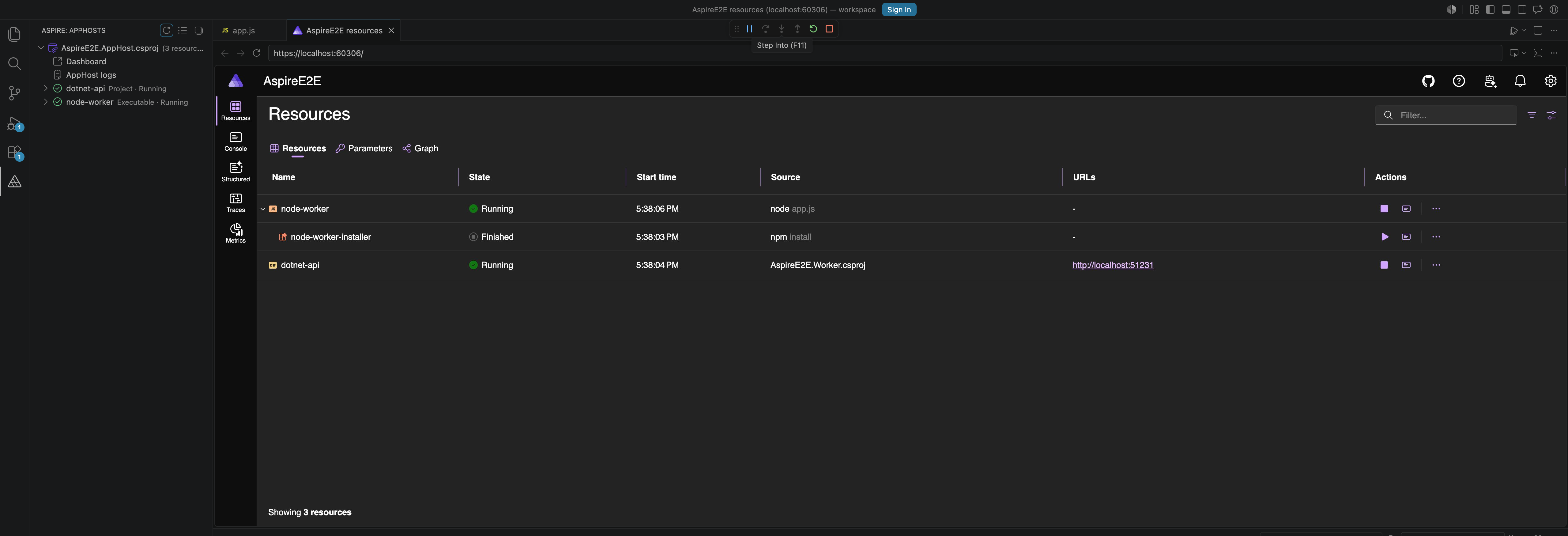View console logs for dotnet-api
Viewport: 1568px width, 536px height.
pos(1406,265)
